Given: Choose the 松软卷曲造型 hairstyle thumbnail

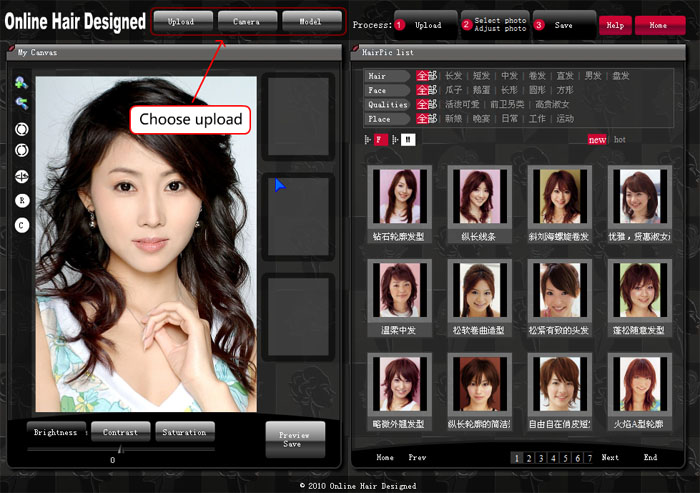Looking at the screenshot, I should point(480,290).
